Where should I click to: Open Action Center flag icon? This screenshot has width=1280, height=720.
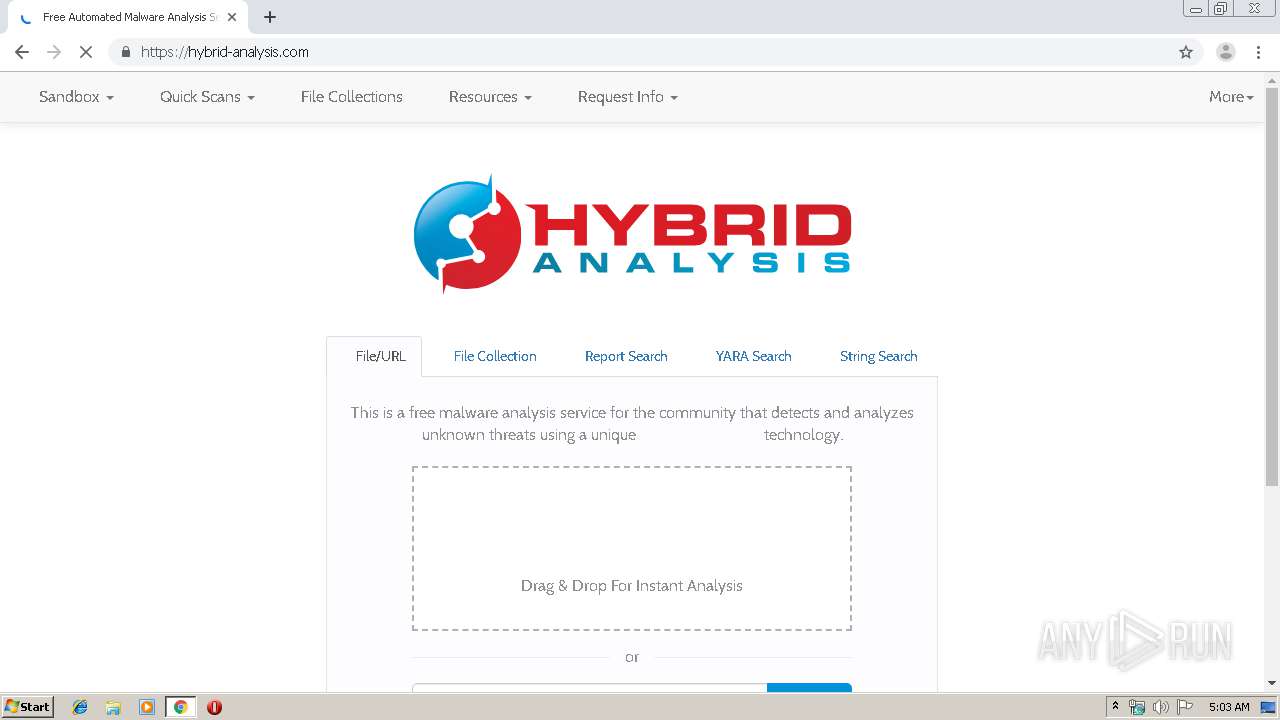pyautogui.click(x=1184, y=707)
